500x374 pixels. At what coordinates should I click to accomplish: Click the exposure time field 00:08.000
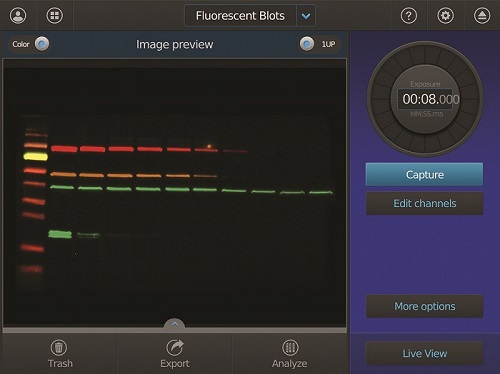pyautogui.click(x=425, y=99)
